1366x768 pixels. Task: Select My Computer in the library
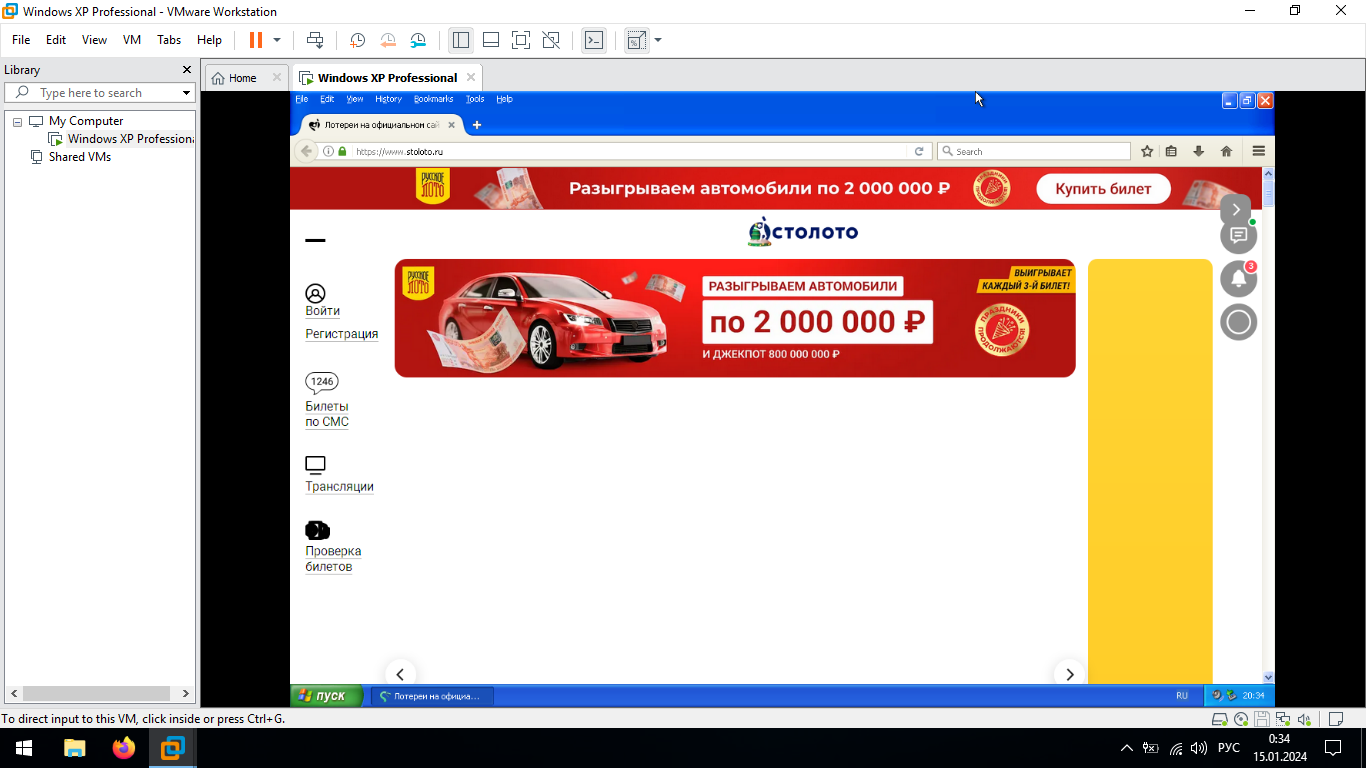point(85,121)
